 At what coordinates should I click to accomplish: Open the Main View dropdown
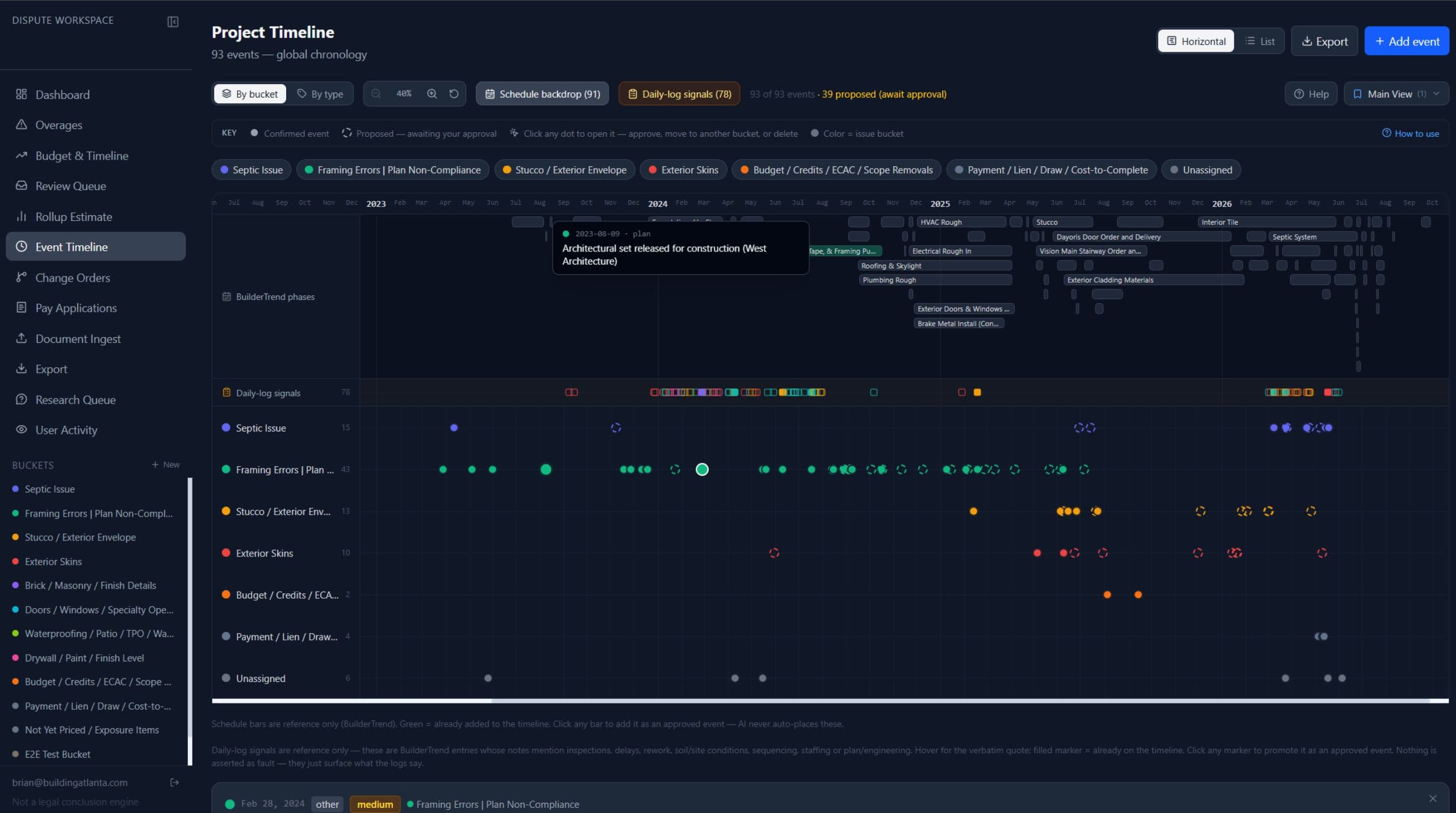click(1396, 94)
